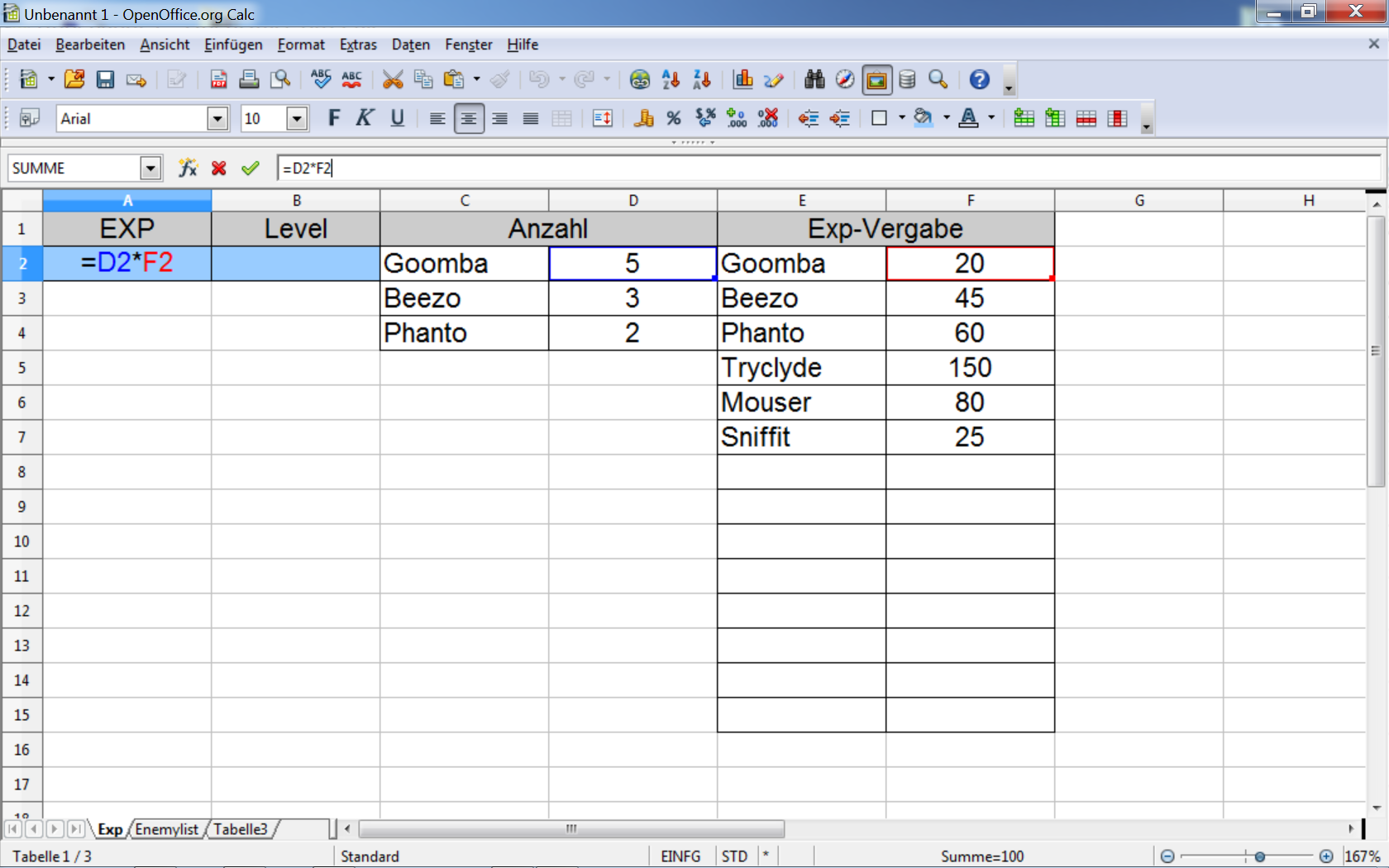Viewport: 1389px width, 868px height.
Task: Accept formula with the green checkmark
Action: tap(251, 168)
